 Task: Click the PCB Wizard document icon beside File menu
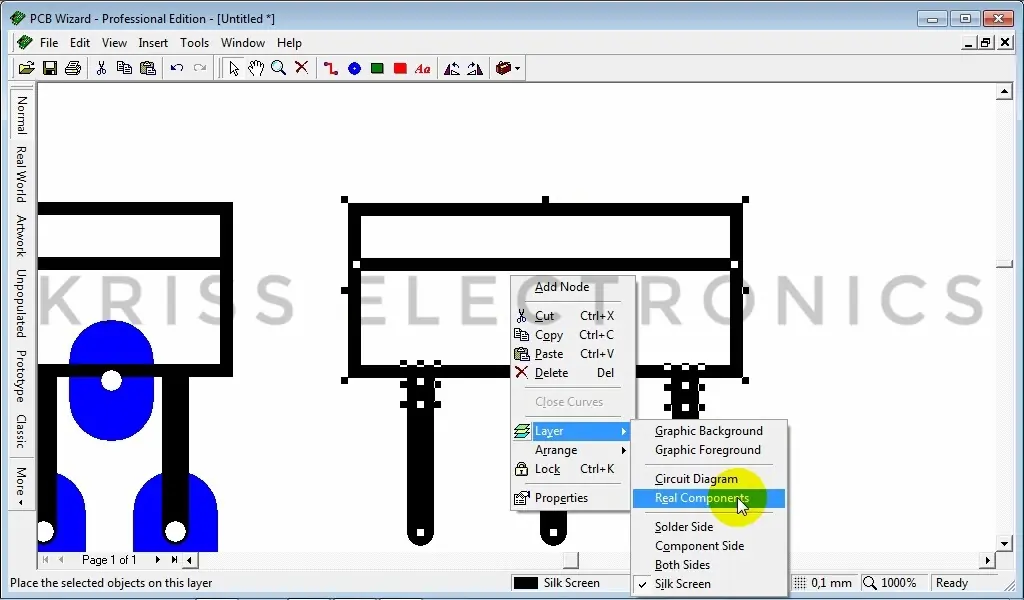pyautogui.click(x=25, y=42)
